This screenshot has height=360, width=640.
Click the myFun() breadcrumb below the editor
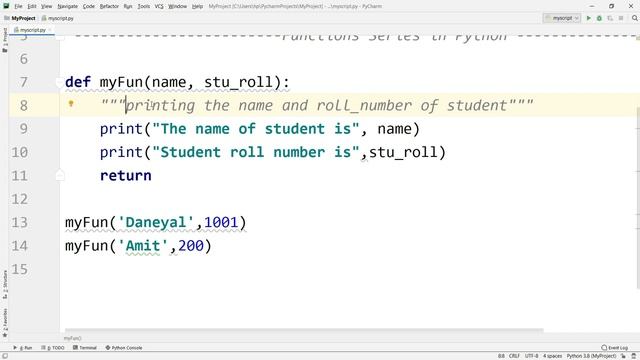(x=73, y=338)
